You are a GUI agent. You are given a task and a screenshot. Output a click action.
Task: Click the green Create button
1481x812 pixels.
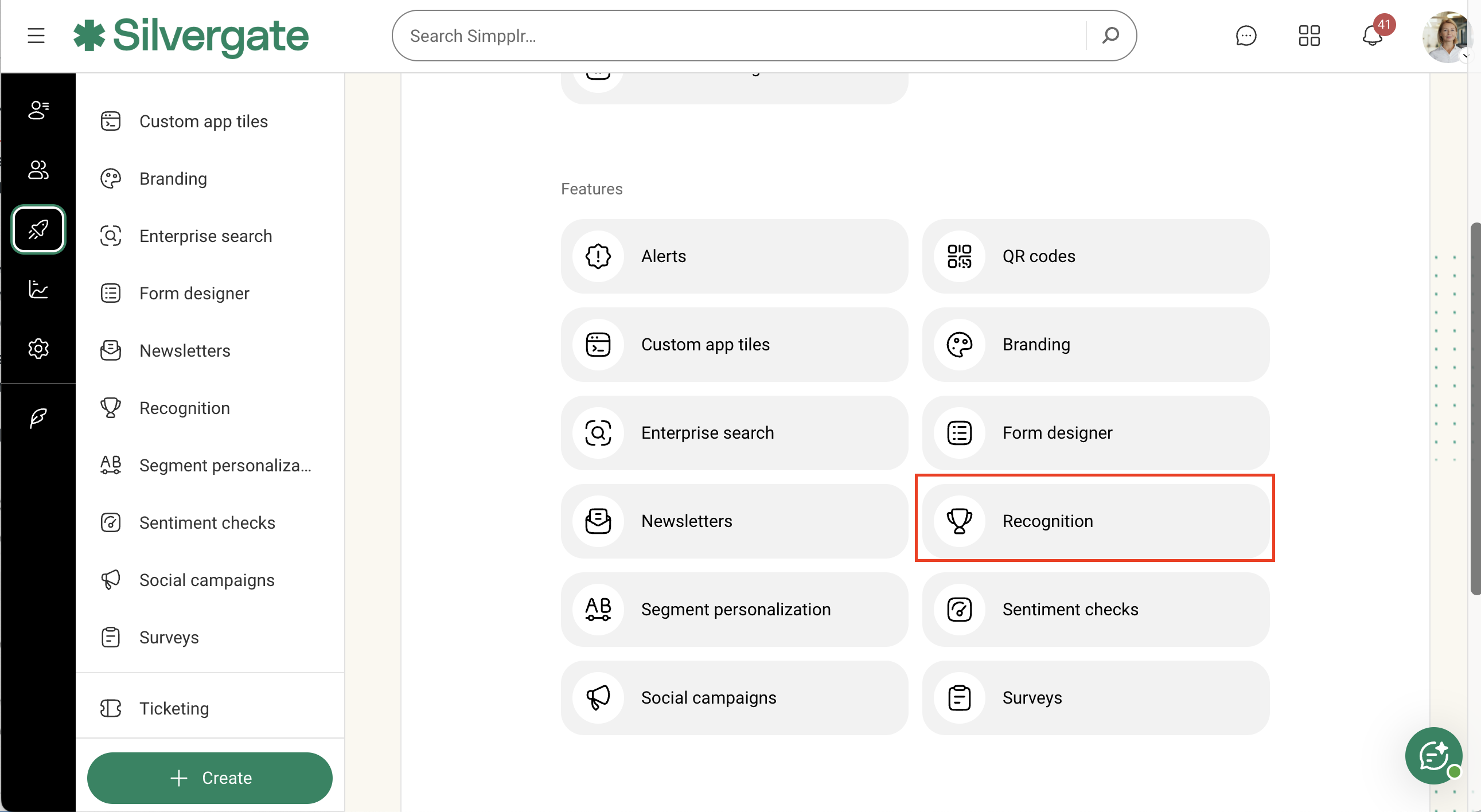point(210,778)
